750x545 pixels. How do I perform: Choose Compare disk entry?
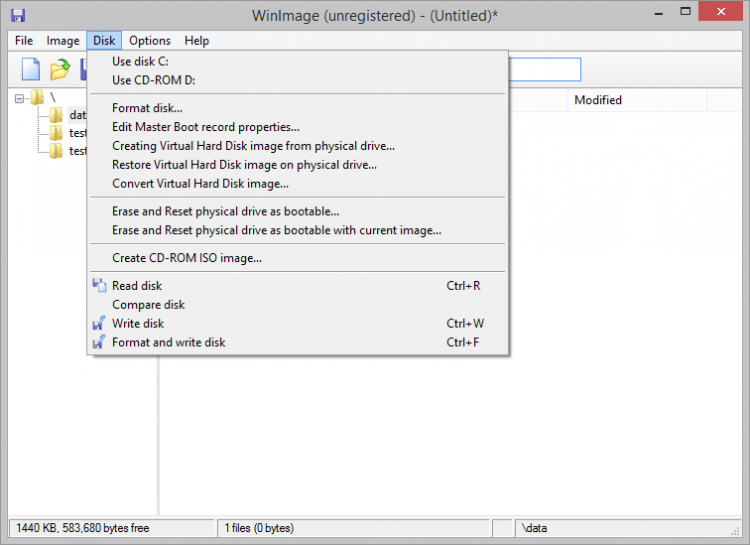(298, 305)
